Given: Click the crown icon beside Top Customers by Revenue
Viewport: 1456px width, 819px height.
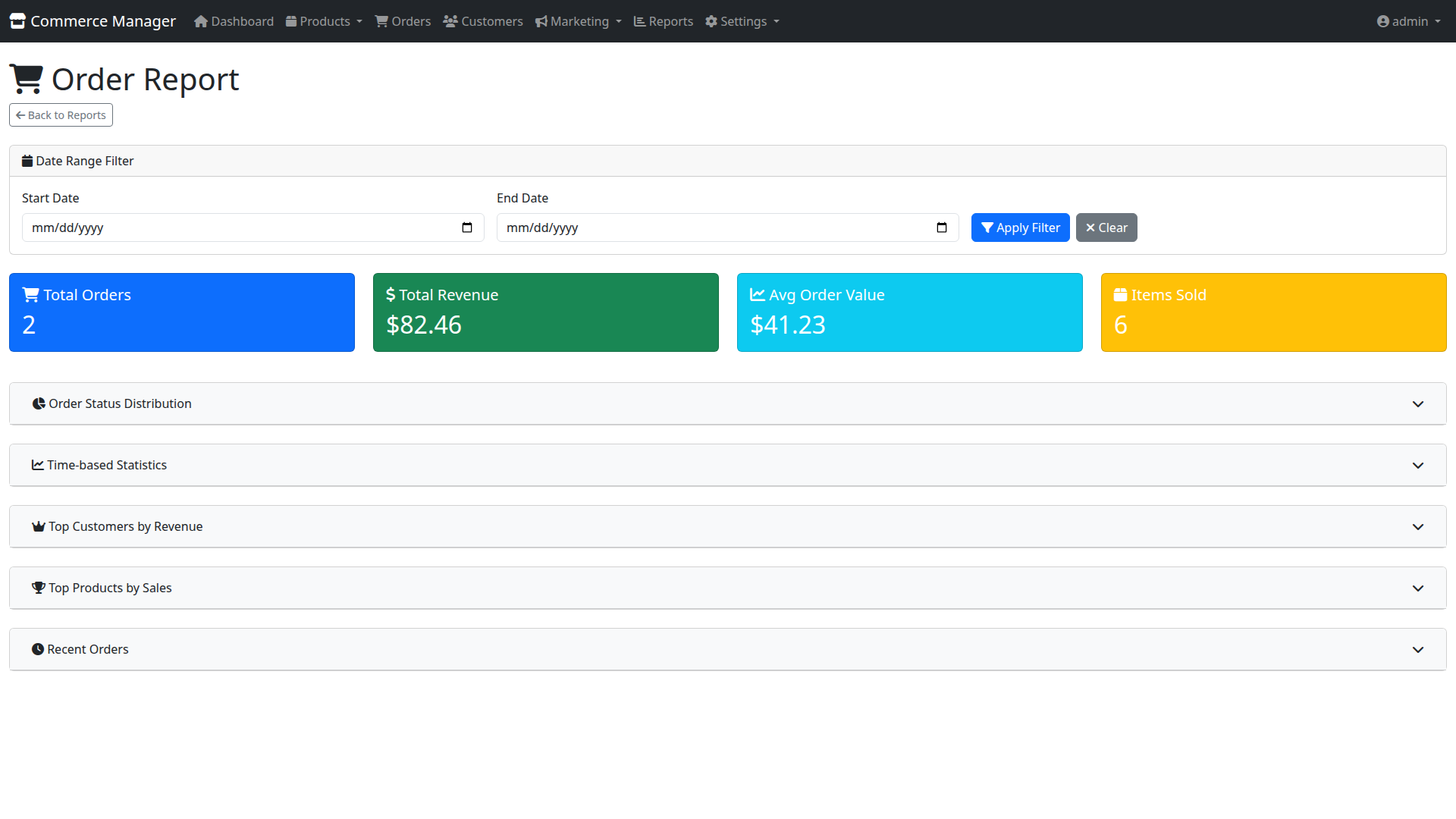Looking at the screenshot, I should [x=38, y=526].
